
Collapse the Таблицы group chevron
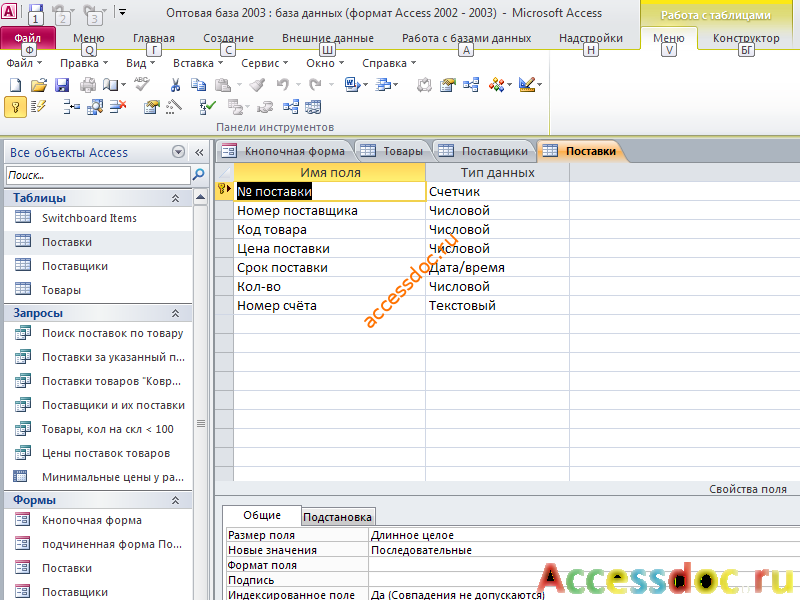176,198
